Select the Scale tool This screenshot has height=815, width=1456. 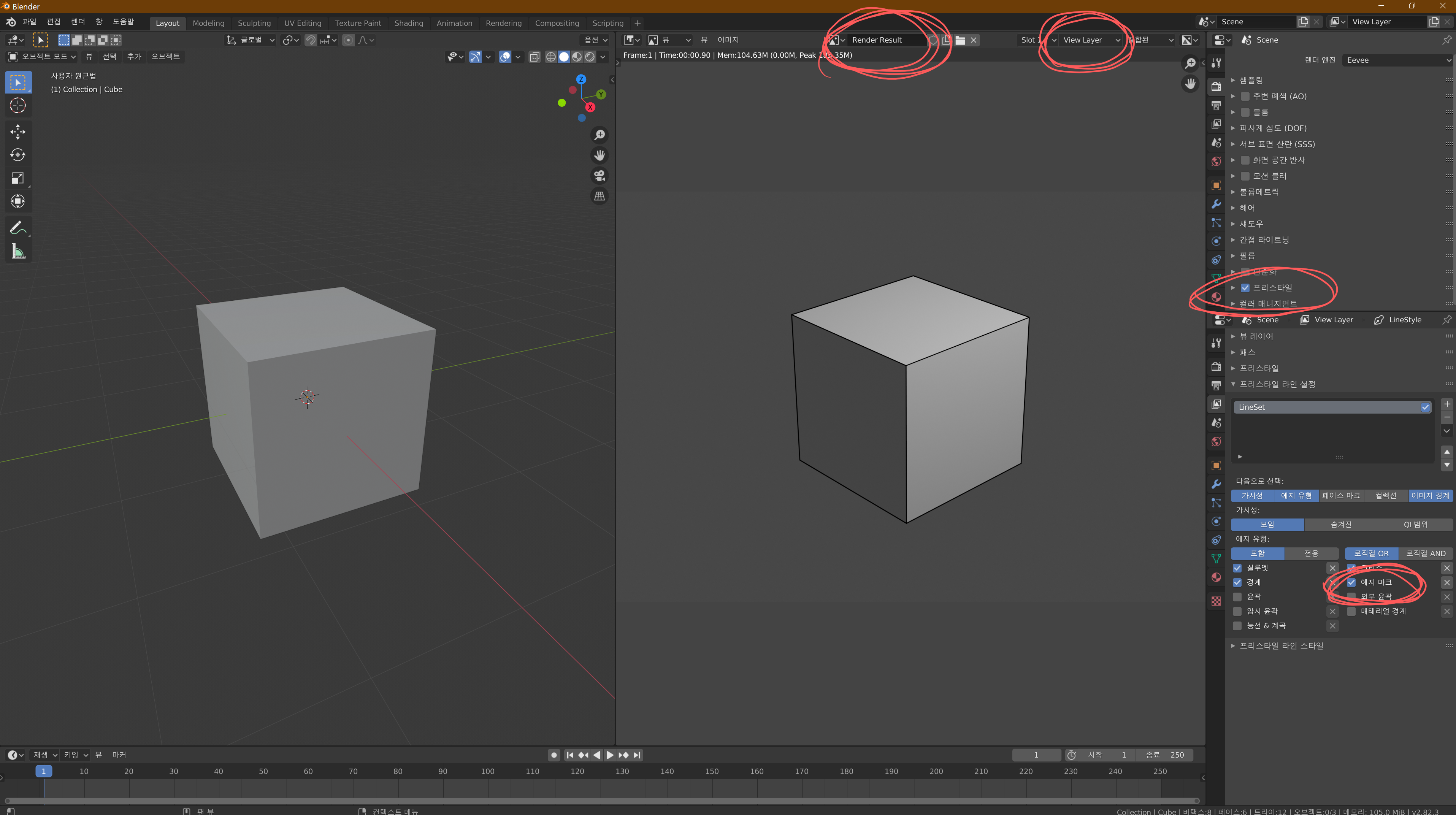pyautogui.click(x=18, y=178)
